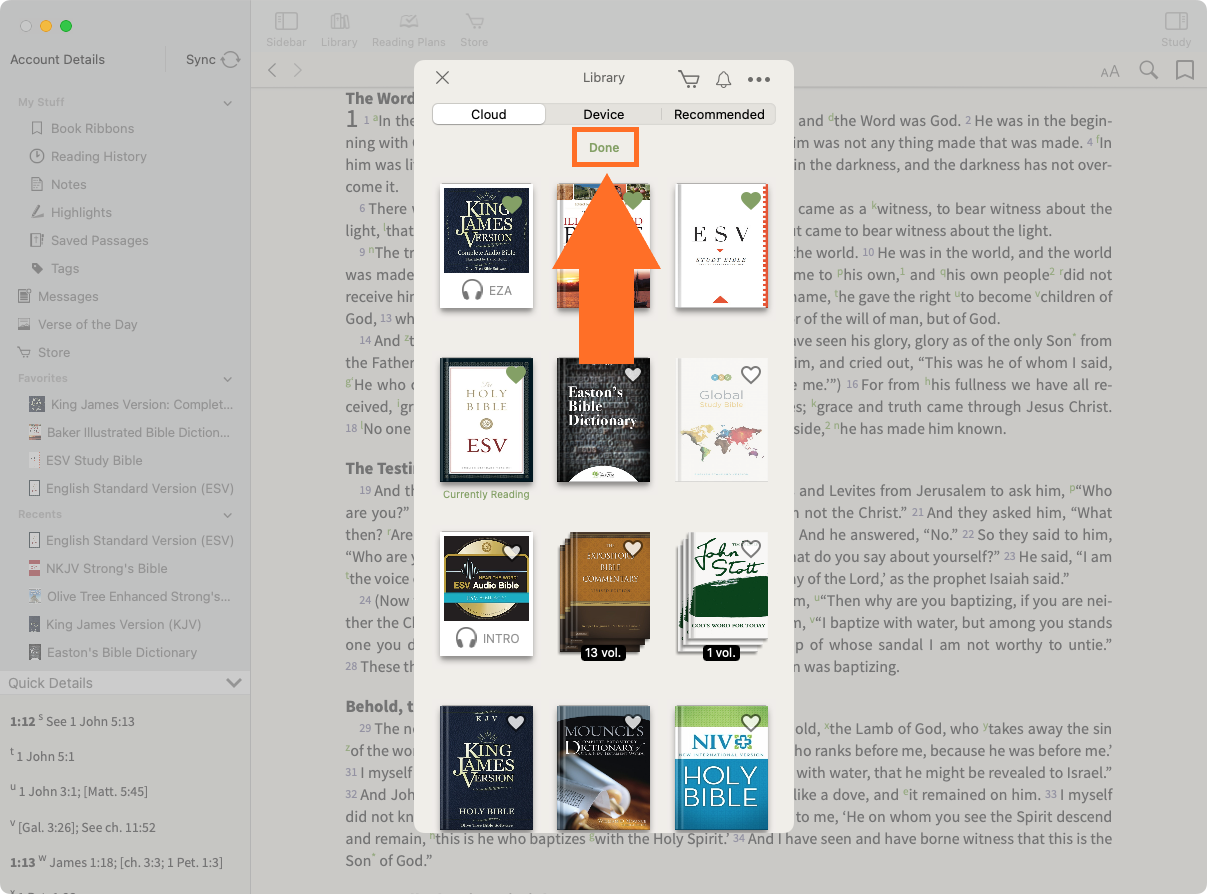The image size is (1207, 894).
Task: Favorite Mounce's Dictionary with heart
Action: click(x=632, y=722)
